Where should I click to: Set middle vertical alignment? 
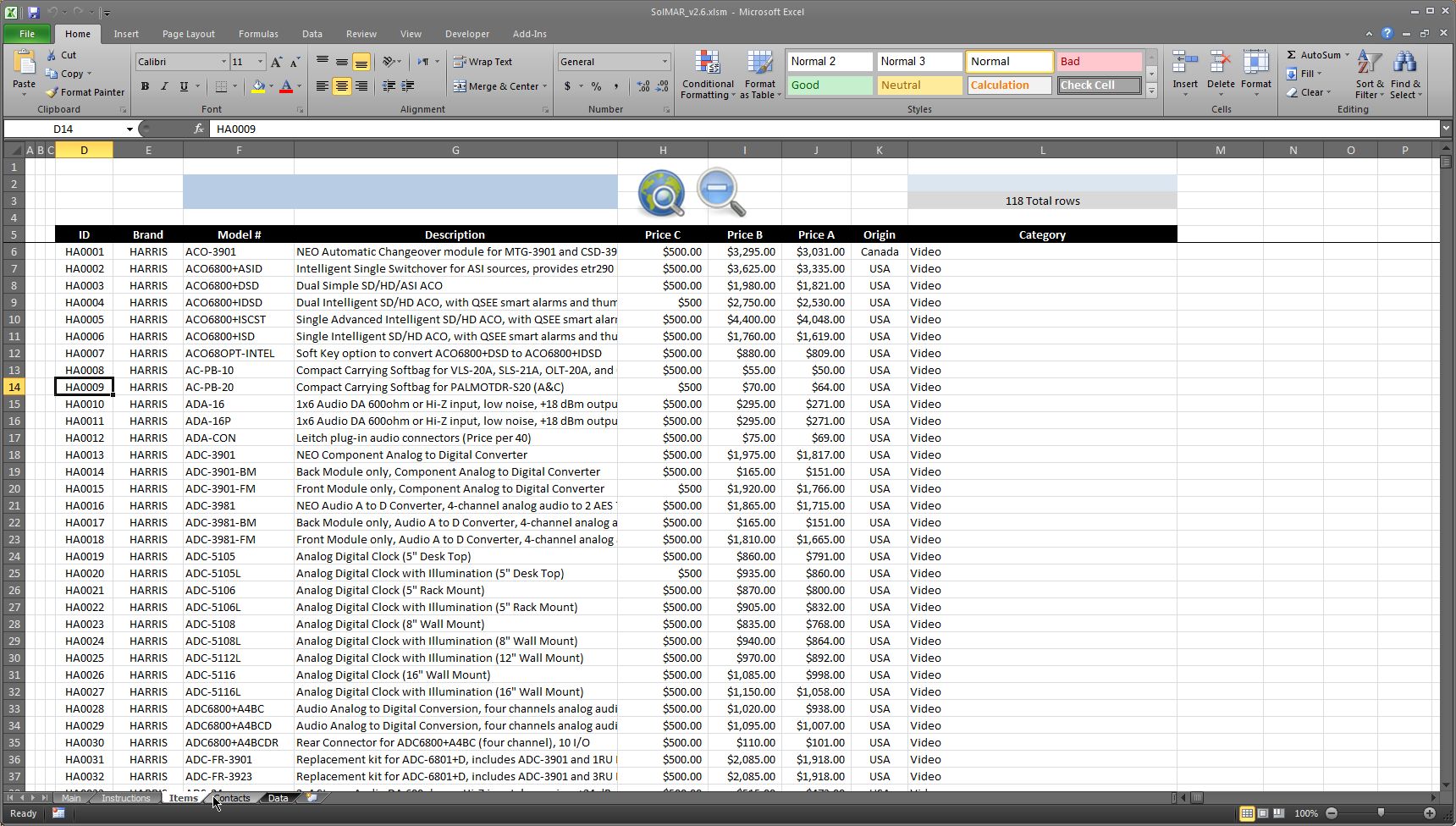point(342,62)
